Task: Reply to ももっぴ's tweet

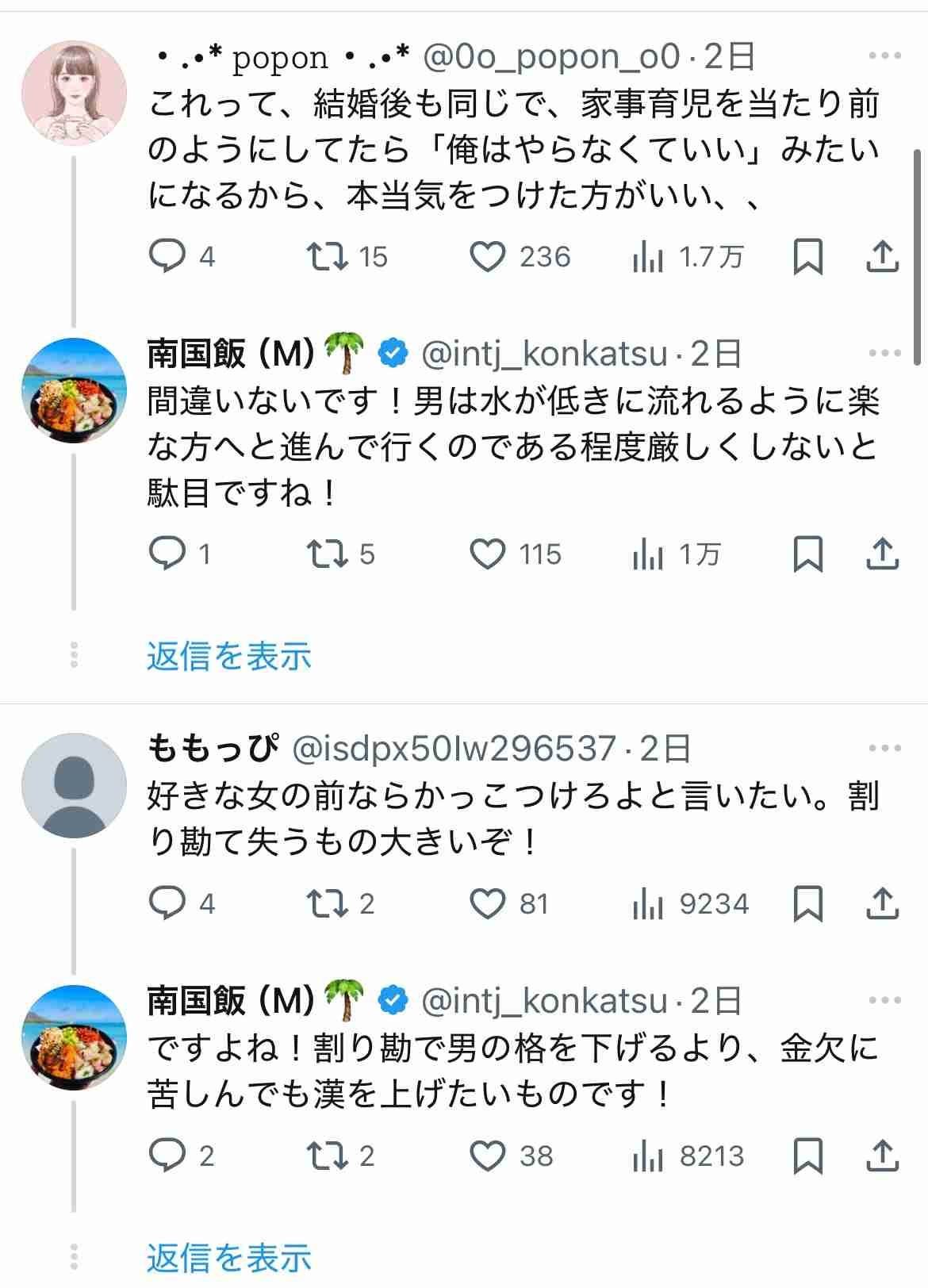Action: [167, 903]
